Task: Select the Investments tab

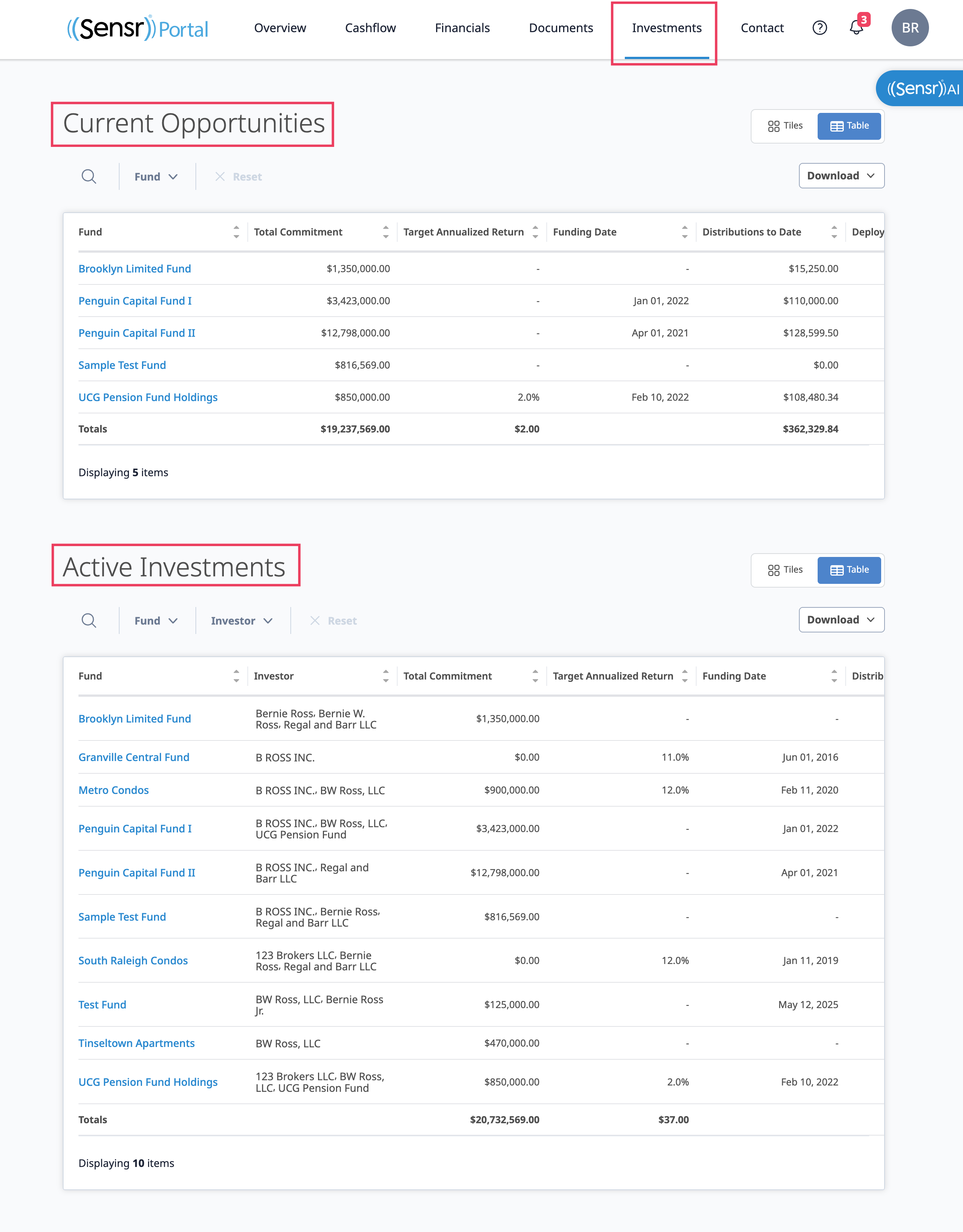Action: click(666, 28)
